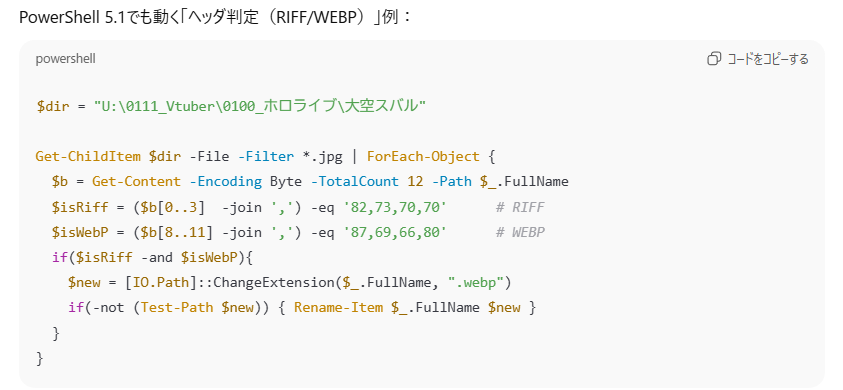Click the powershell language label
Viewport: 843px width, 390px height.
click(x=66, y=59)
